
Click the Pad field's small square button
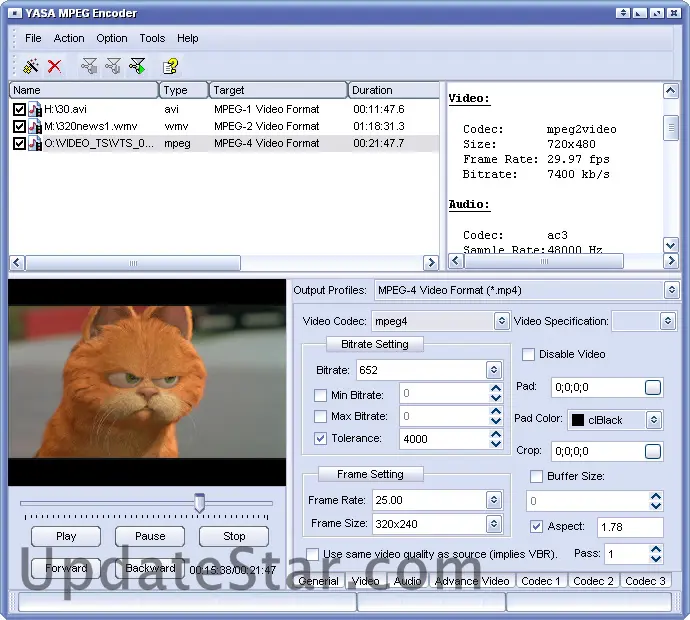pos(653,388)
